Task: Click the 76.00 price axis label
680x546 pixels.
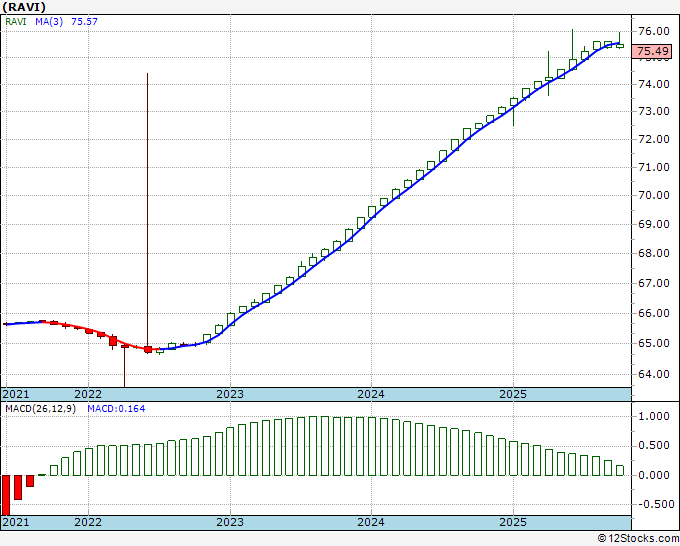Action: (x=654, y=31)
